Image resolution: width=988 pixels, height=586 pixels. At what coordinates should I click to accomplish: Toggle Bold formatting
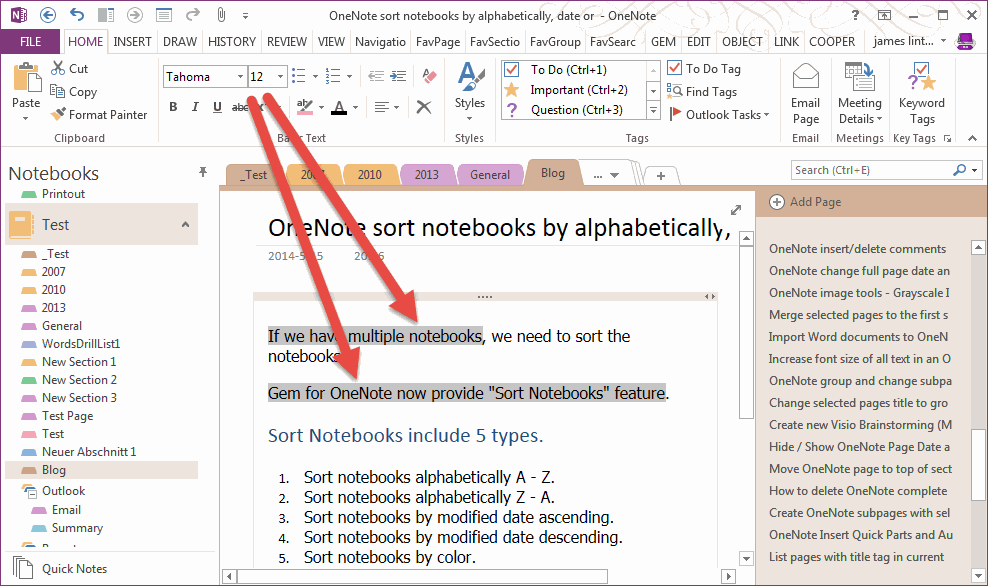pos(173,107)
